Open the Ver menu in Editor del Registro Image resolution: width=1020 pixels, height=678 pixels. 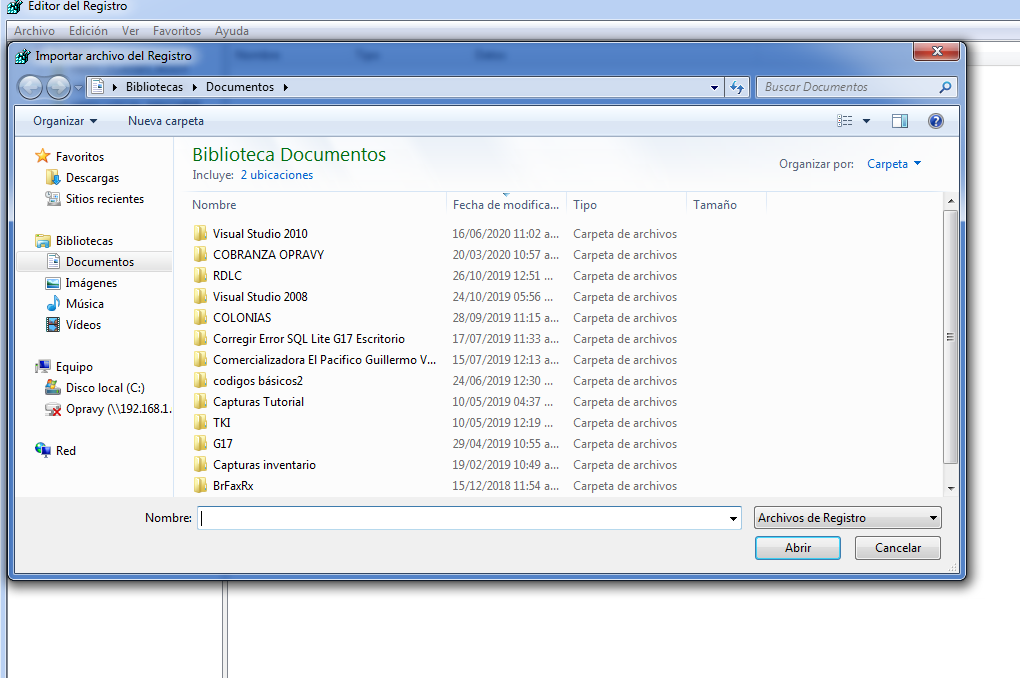(x=130, y=31)
